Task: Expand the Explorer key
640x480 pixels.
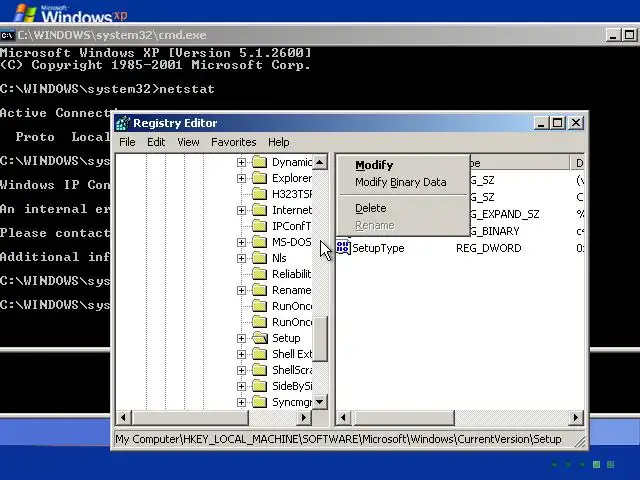Action: (241, 178)
